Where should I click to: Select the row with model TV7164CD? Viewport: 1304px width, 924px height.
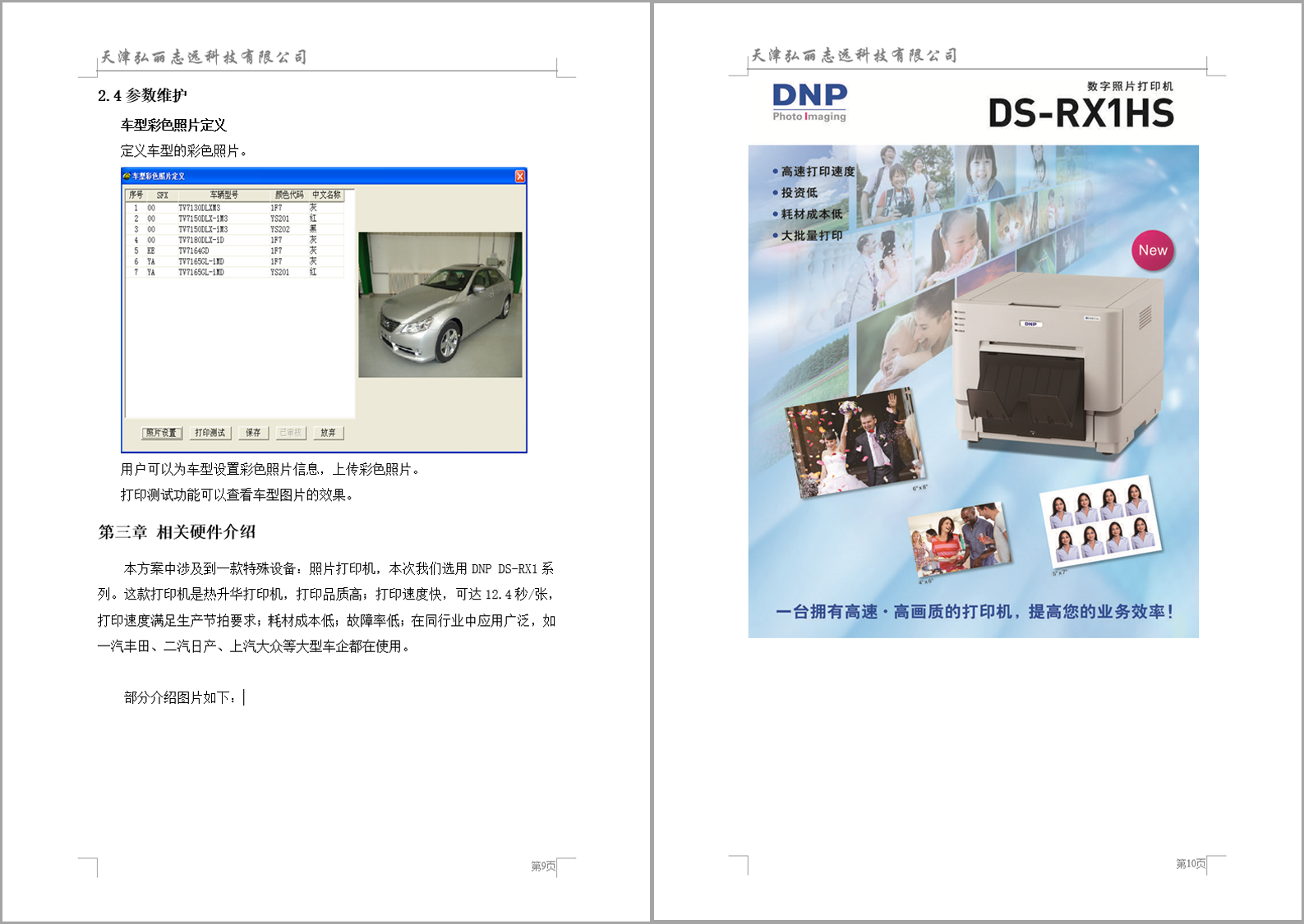pos(234,251)
